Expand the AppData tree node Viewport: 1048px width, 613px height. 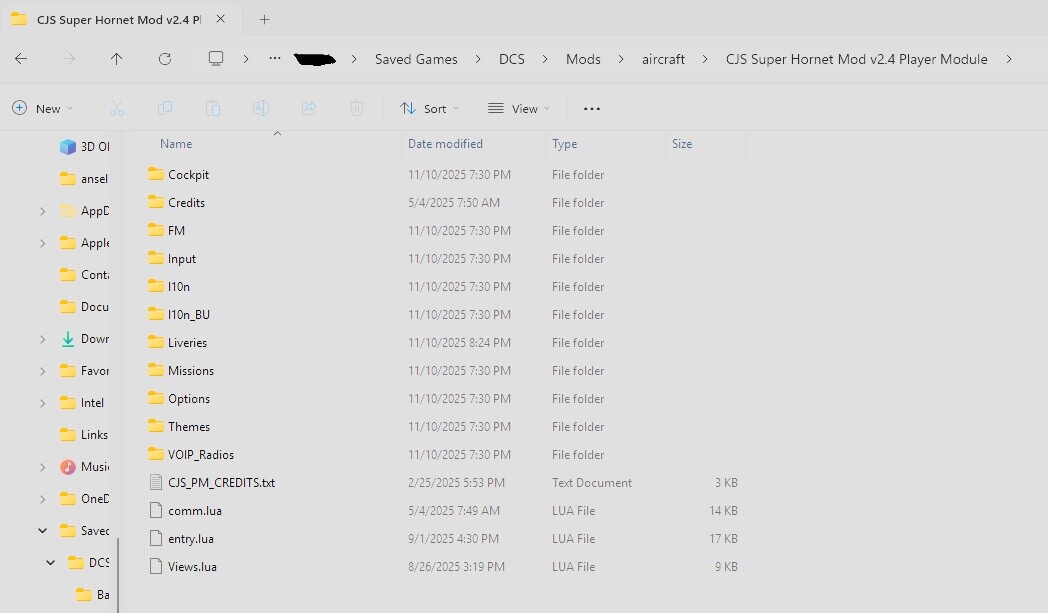point(43,211)
